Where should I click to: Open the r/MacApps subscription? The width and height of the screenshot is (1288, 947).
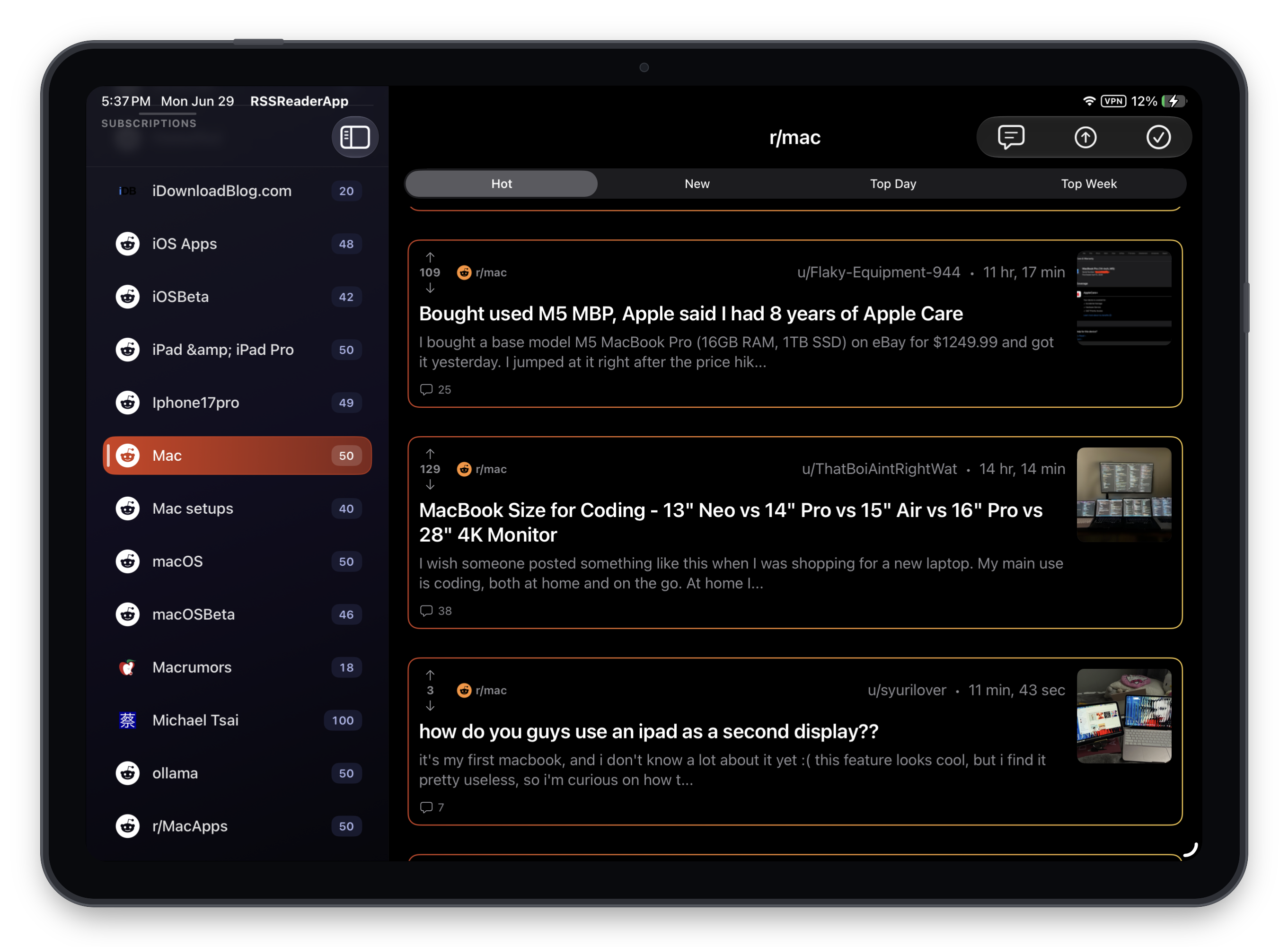click(237, 826)
